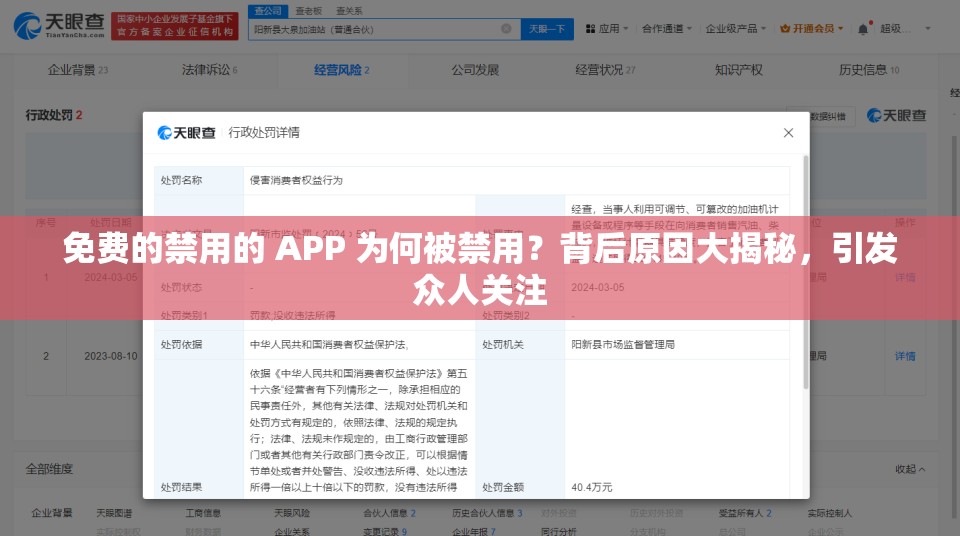Open the 企业级产品 dropdown menu
This screenshot has width=960, height=536.
point(735,29)
